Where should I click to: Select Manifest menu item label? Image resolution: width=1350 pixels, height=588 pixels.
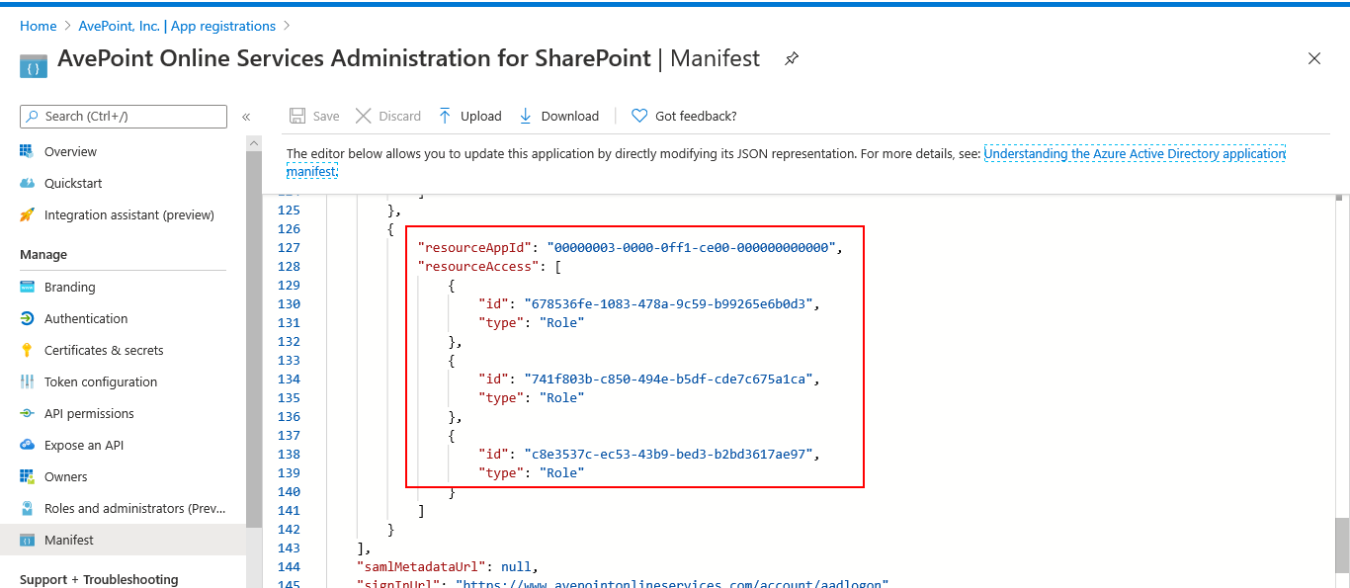pos(69,540)
